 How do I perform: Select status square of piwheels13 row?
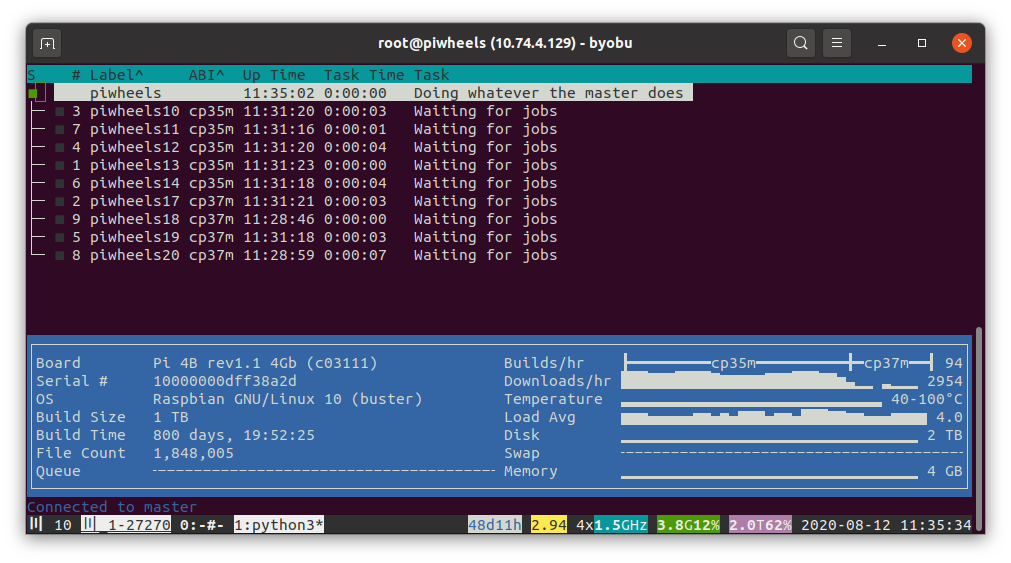(59, 166)
